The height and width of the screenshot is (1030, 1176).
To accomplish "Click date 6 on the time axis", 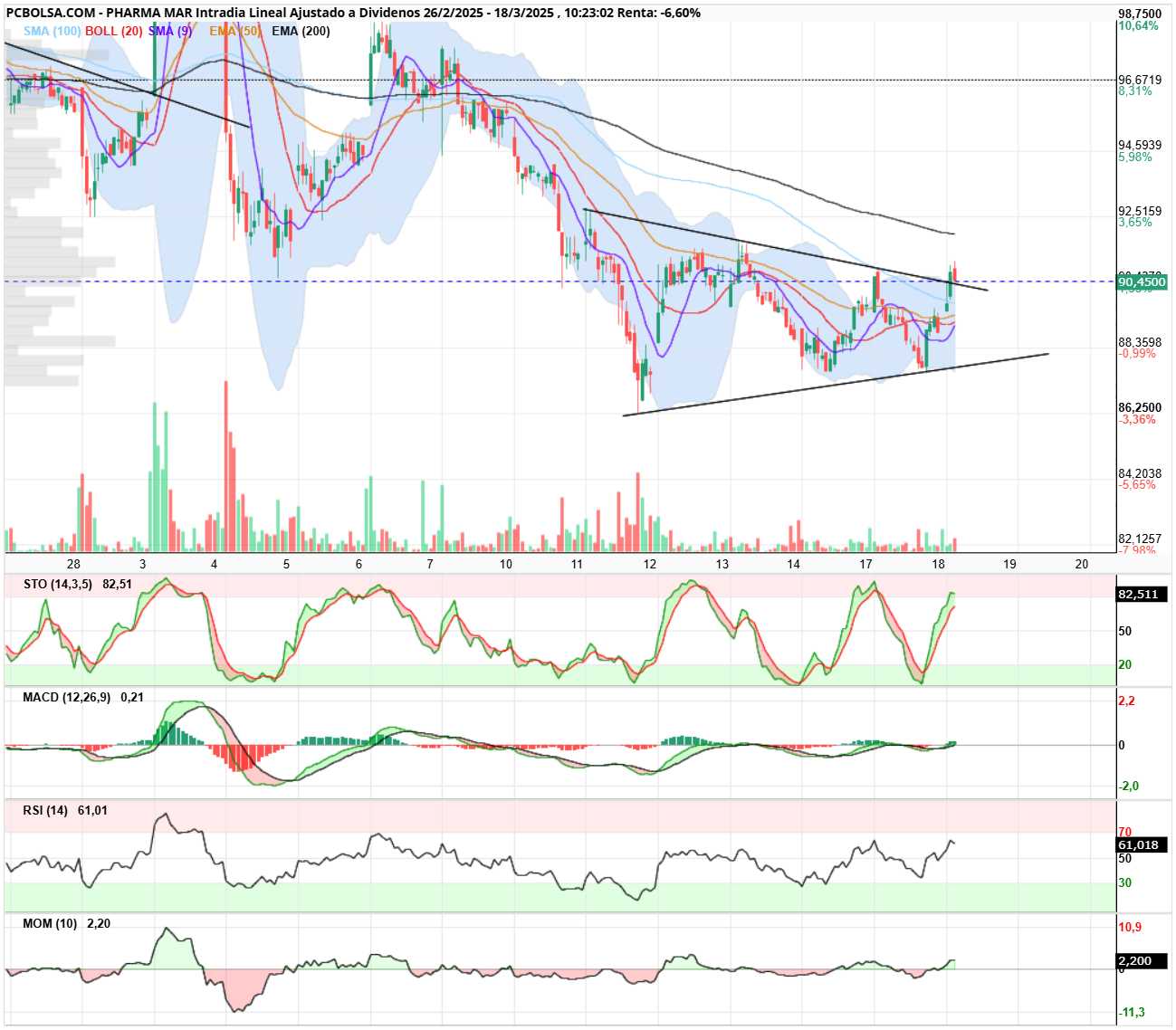I will pyautogui.click(x=359, y=564).
